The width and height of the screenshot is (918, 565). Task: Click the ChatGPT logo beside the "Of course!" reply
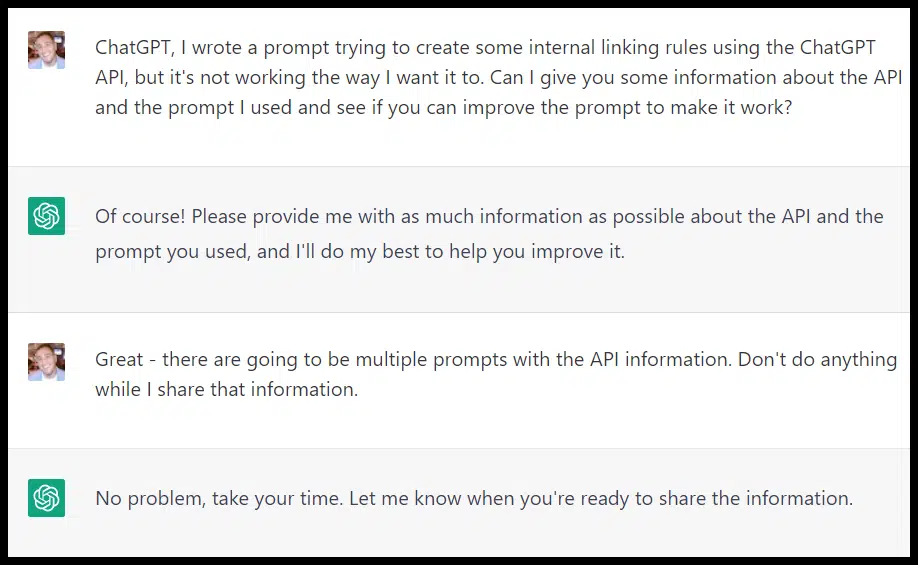tap(46, 216)
